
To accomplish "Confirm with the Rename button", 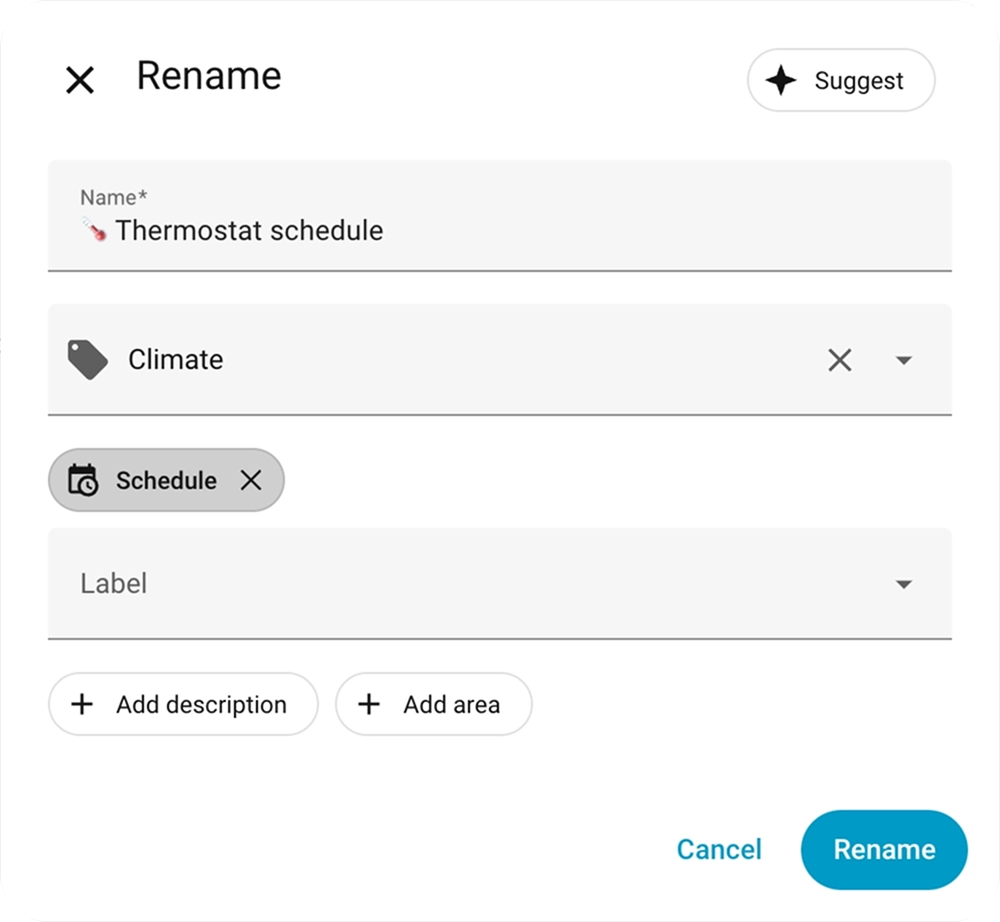I will 884,849.
